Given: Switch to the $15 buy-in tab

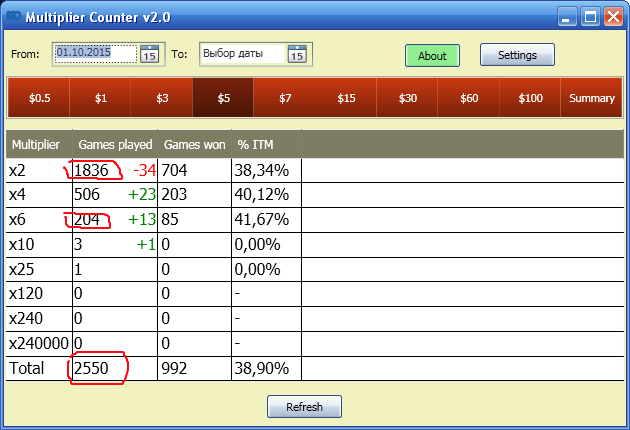Looking at the screenshot, I should pos(346,98).
